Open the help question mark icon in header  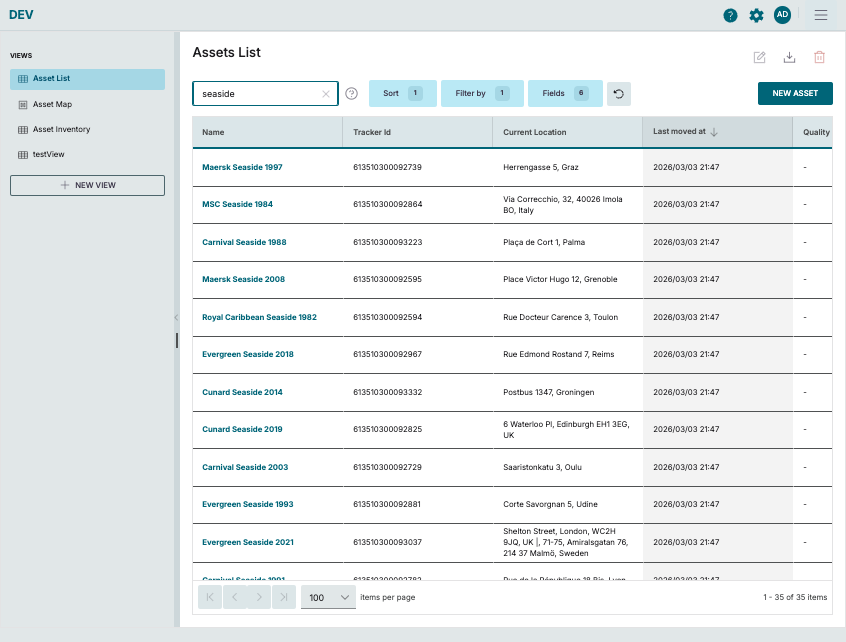(730, 16)
